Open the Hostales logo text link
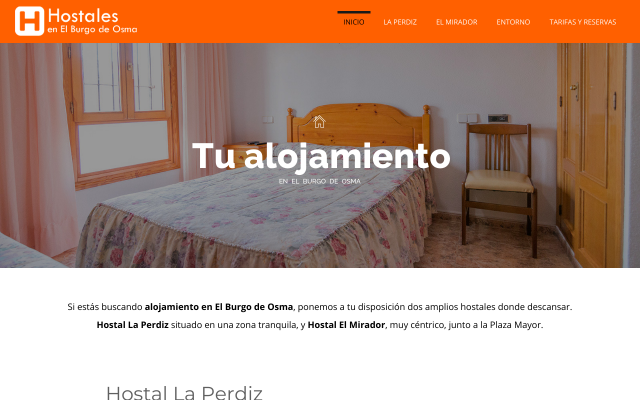Viewport: 640px width, 400px height. (x=83, y=16)
